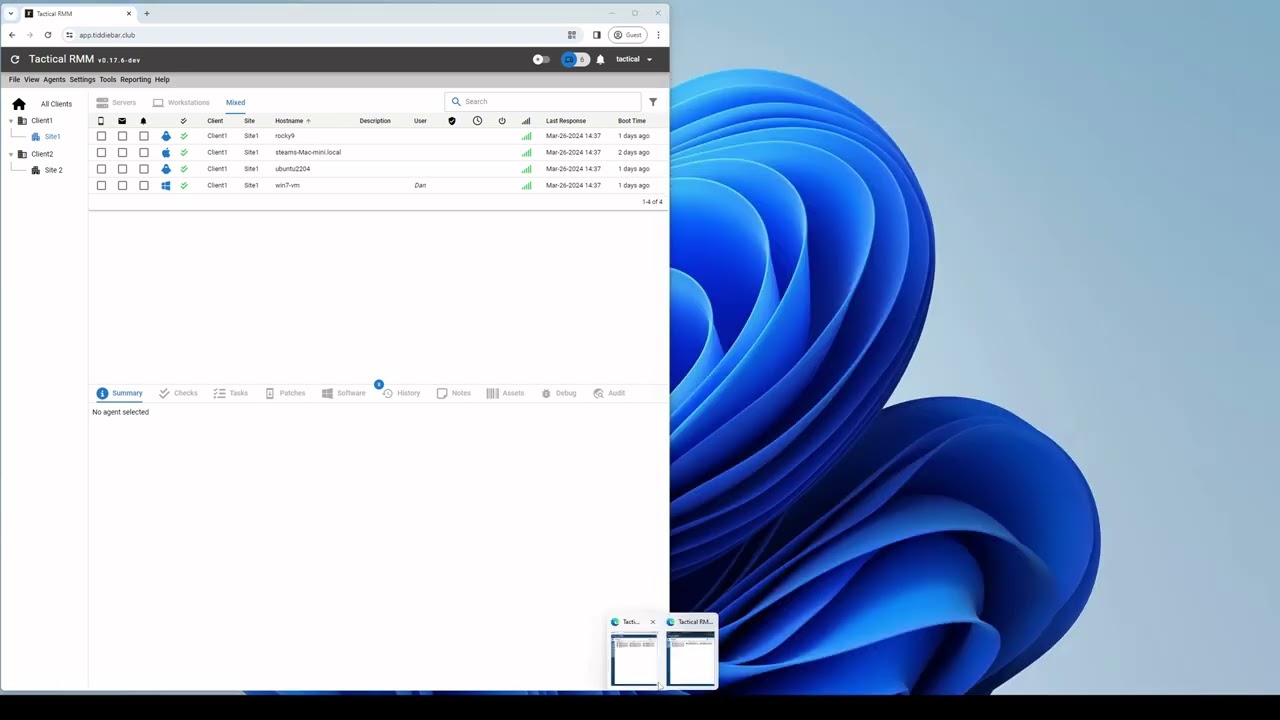Collapse the Client1 tree node arrow
This screenshot has height=720, width=1280.
tap(11, 121)
